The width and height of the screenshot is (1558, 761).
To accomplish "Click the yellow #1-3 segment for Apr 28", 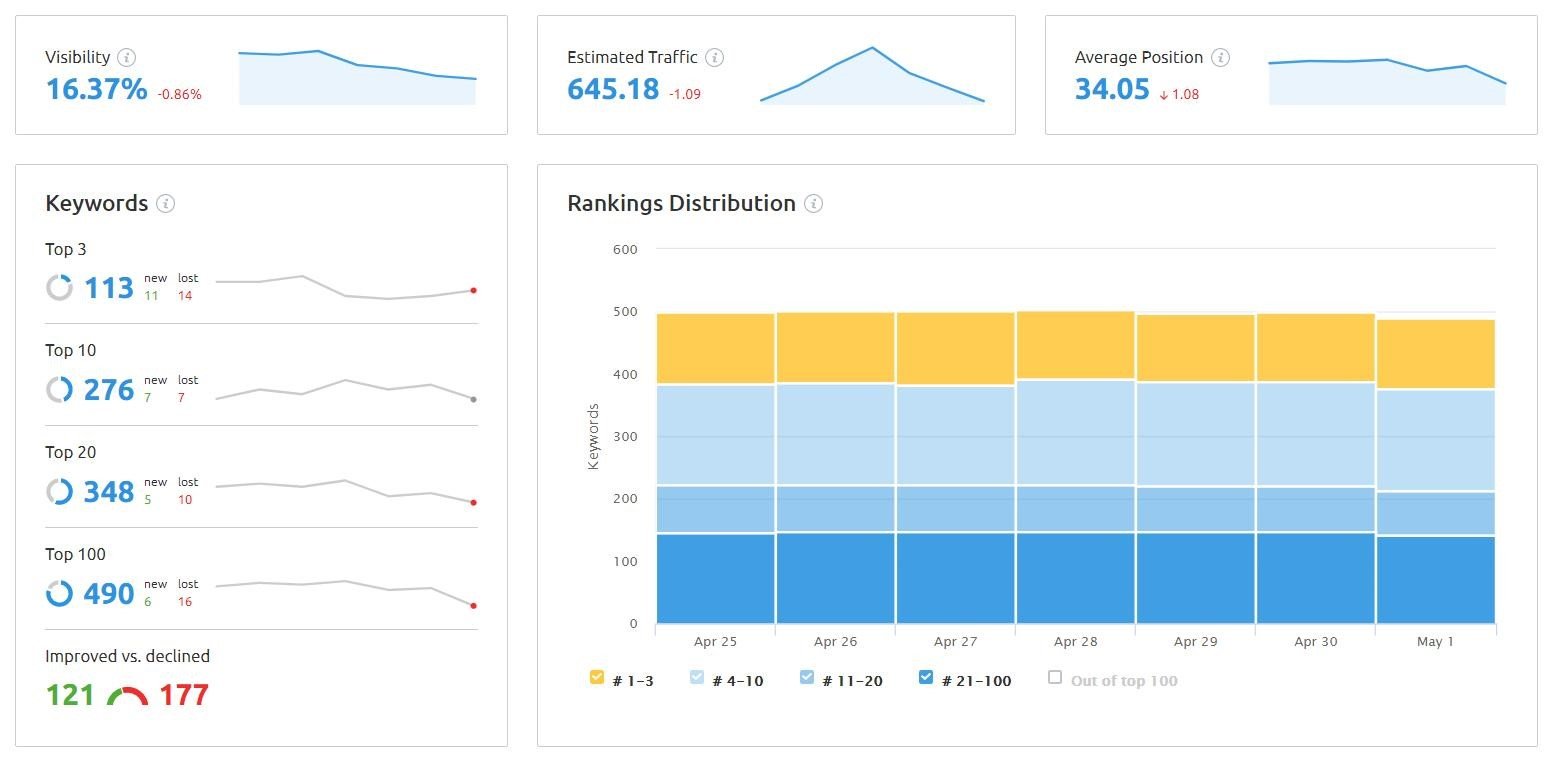I will tap(1075, 345).
